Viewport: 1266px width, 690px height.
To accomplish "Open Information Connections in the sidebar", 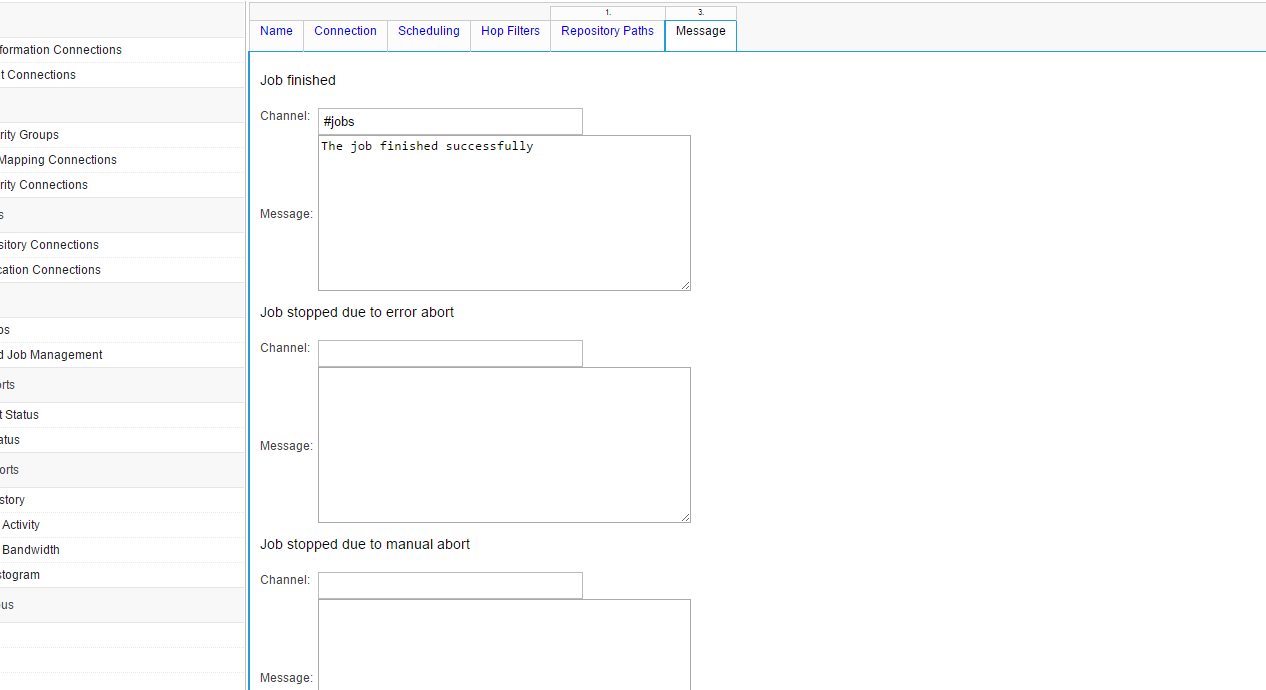I will click(60, 50).
